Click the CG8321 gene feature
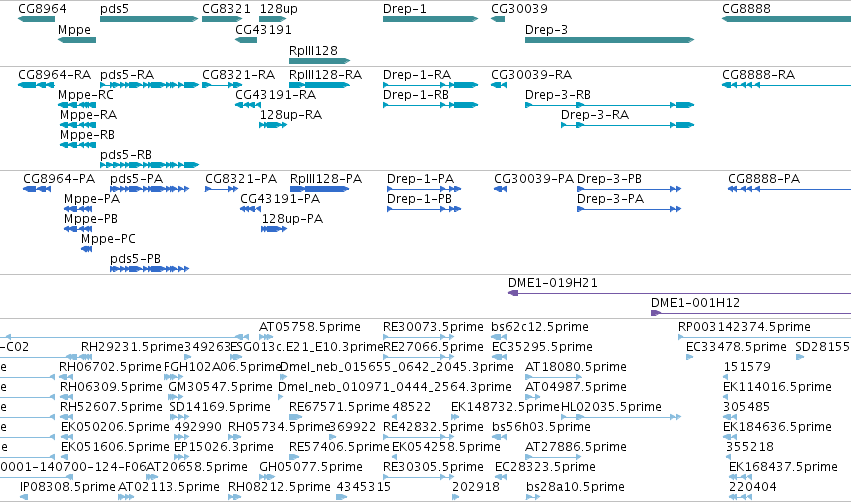 222,19
